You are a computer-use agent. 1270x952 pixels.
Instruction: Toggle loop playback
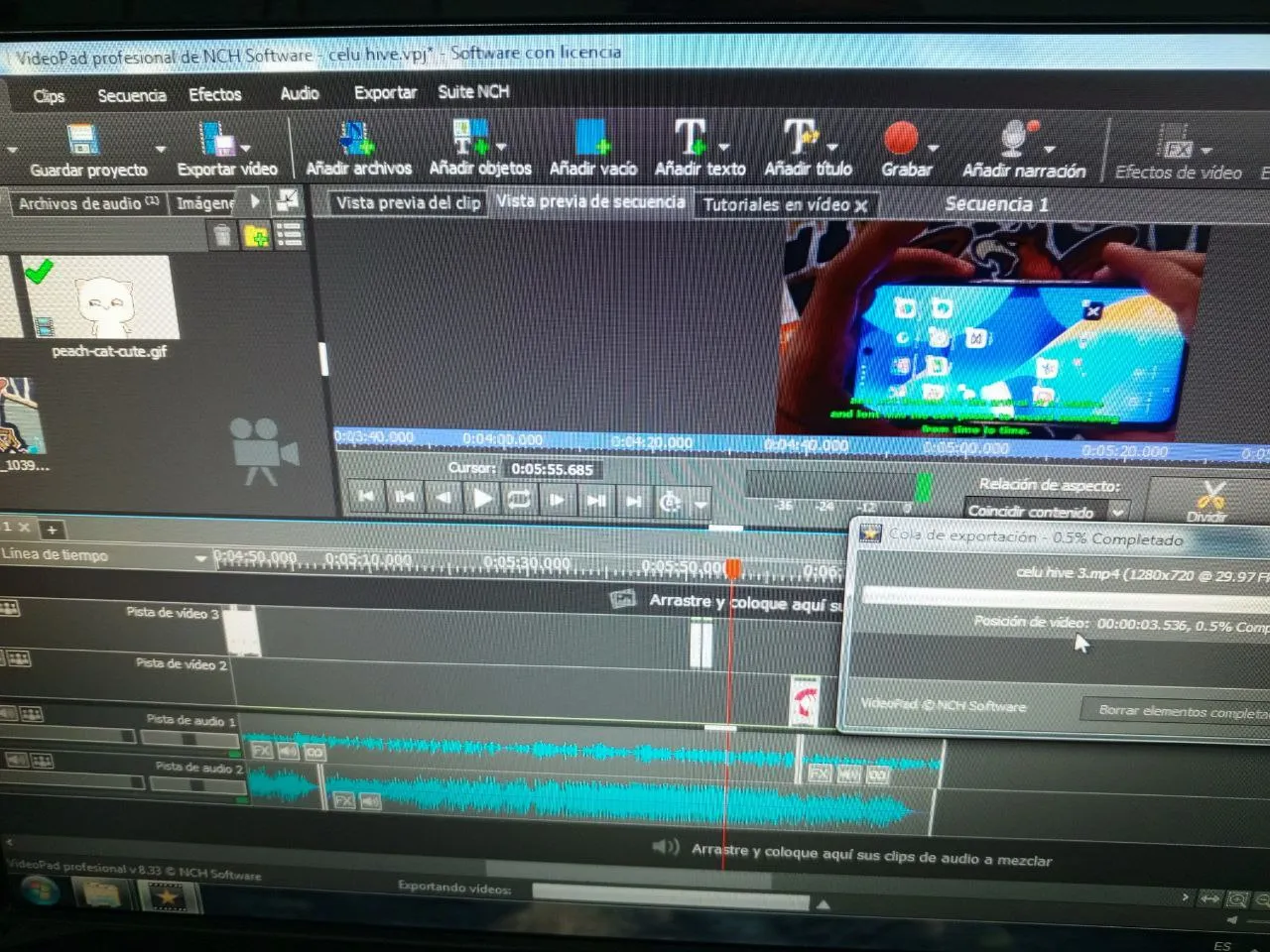(x=519, y=499)
